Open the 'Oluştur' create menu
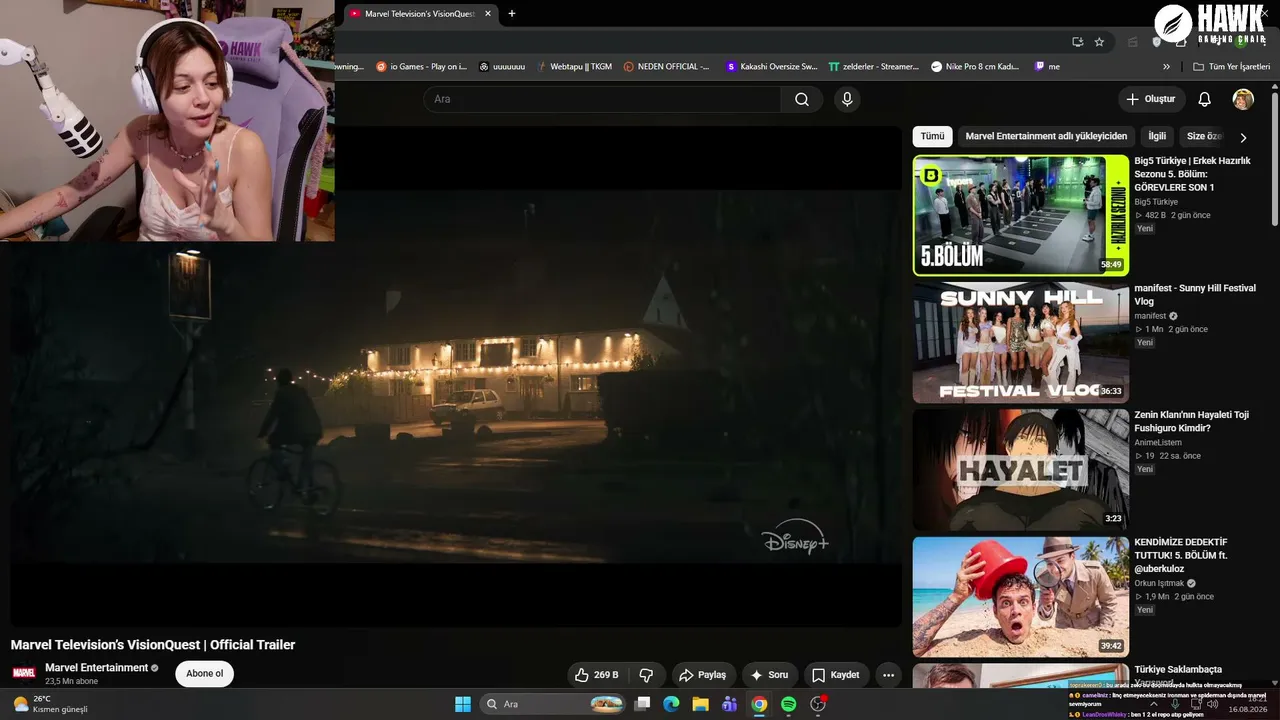The image size is (1280, 720). click(1151, 99)
